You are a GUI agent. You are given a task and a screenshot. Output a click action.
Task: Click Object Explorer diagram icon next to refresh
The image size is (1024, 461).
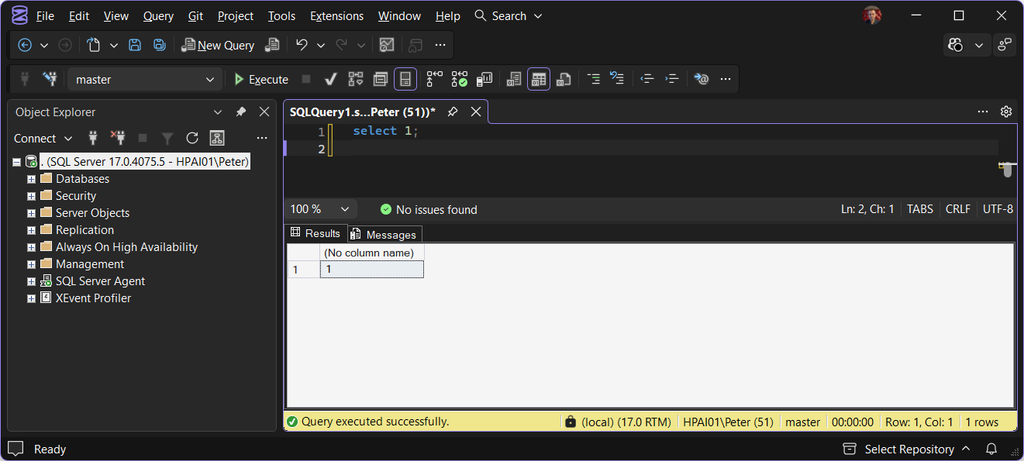[x=217, y=138]
